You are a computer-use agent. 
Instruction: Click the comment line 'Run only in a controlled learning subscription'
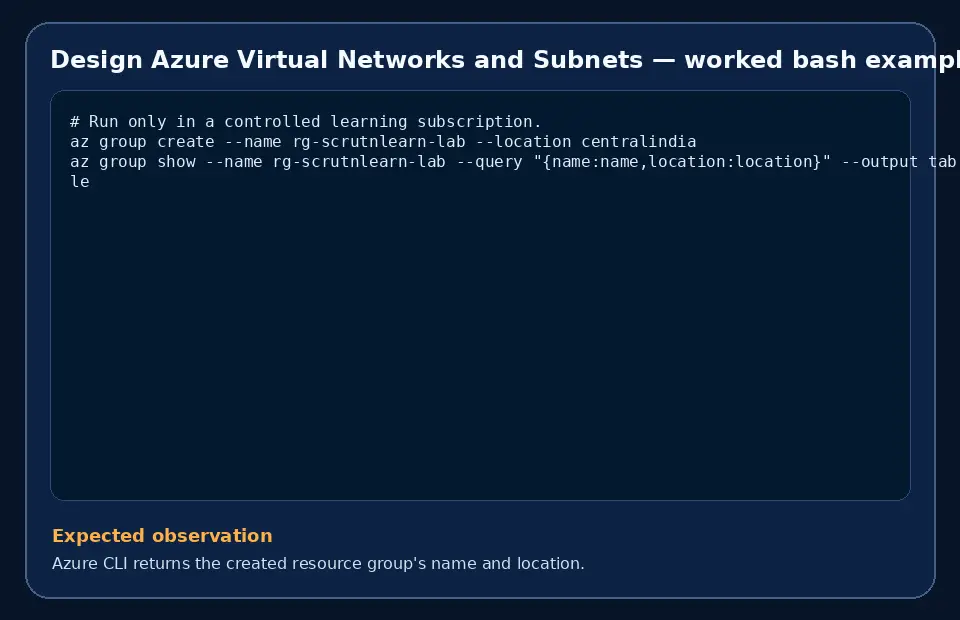306,122
